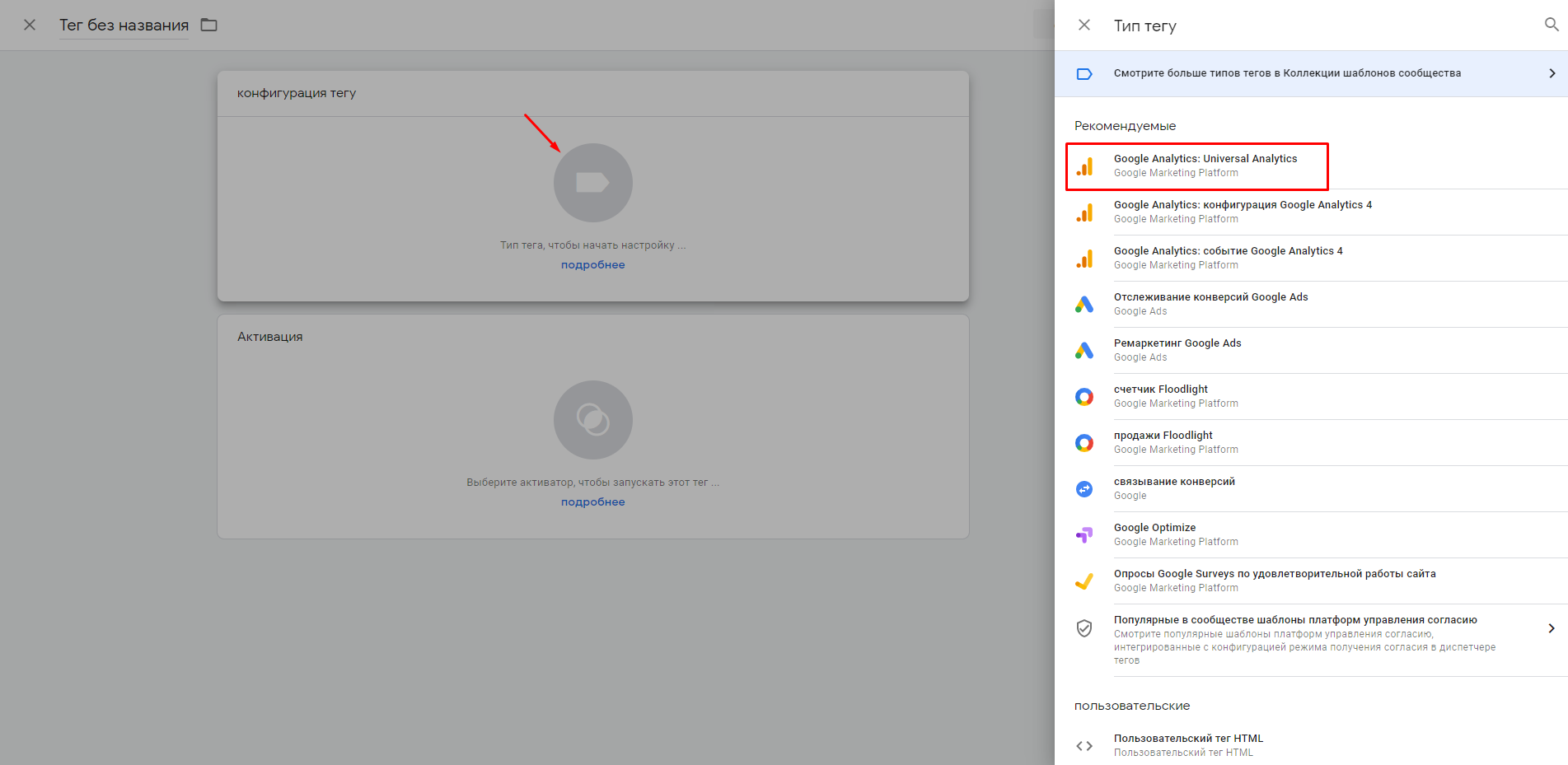Screen dimensions: 1568x765
Task: Select Ремаркетинг Google Ads tag
Action: (x=1177, y=350)
